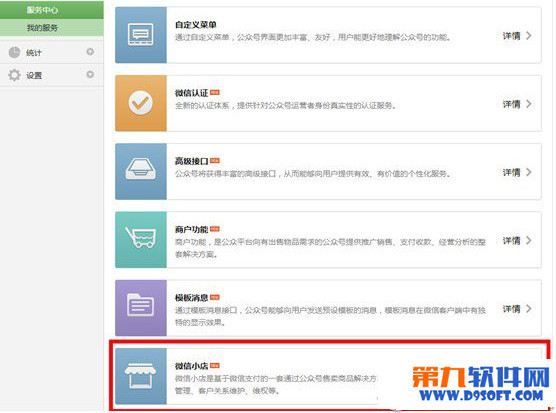Viewport: 556px width, 413px height.
Task: Click the 商户功能 title text
Action: point(191,229)
